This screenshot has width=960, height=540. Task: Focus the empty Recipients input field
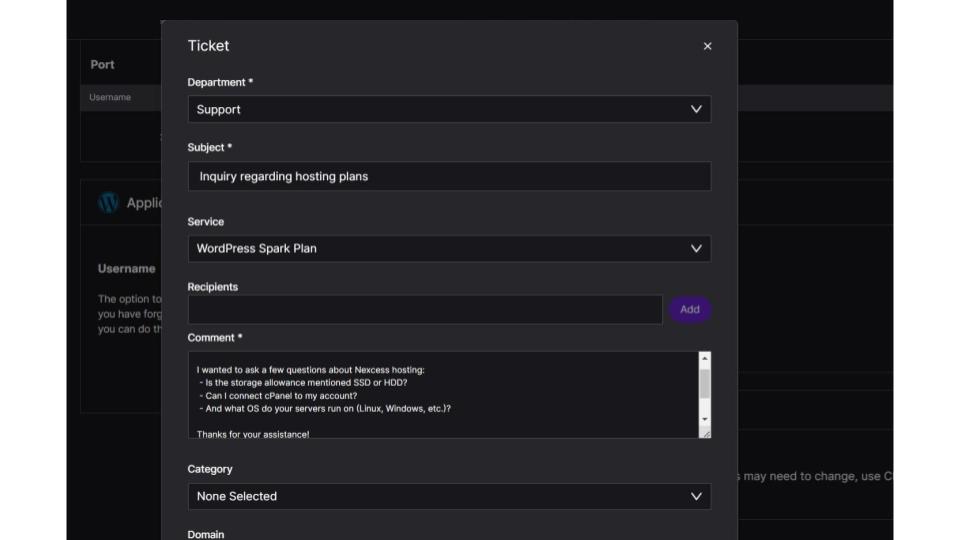(425, 310)
